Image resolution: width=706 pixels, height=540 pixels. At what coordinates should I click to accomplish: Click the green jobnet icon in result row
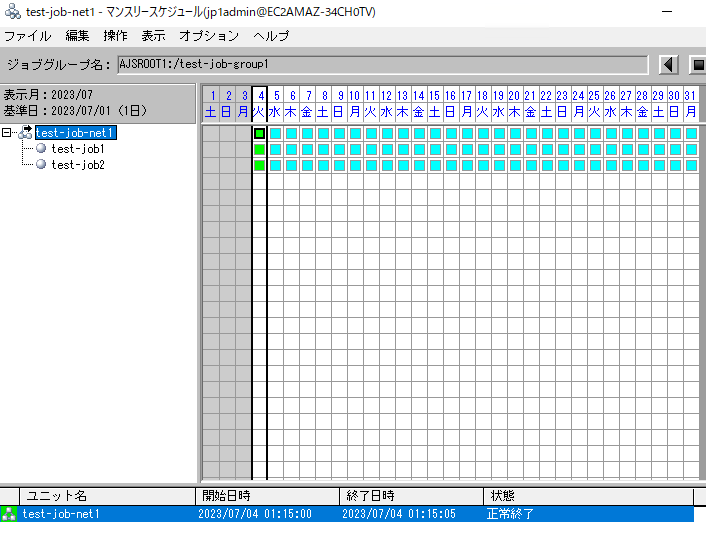pos(9,514)
